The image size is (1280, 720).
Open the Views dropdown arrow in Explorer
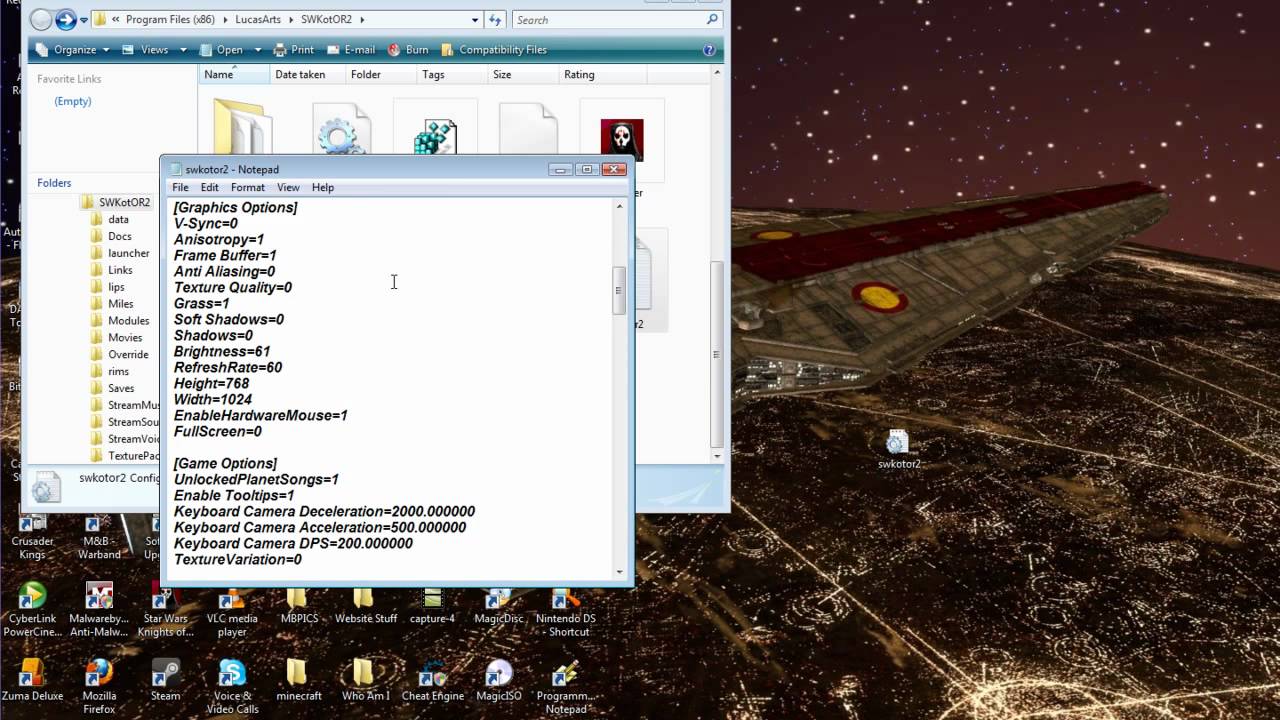tap(184, 50)
